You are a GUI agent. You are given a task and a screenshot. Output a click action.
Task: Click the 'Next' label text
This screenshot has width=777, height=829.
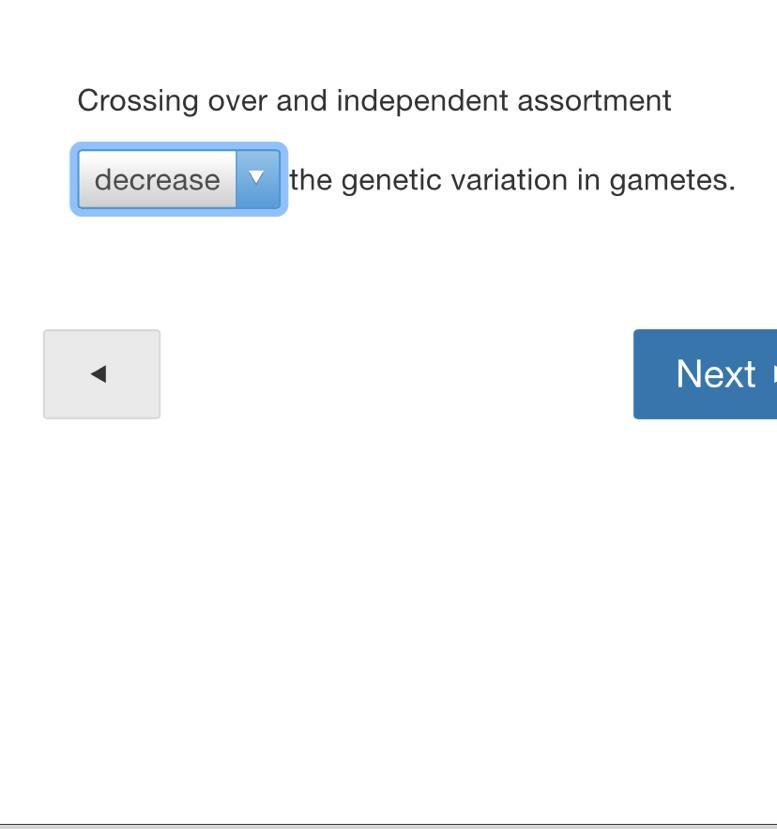tap(716, 374)
